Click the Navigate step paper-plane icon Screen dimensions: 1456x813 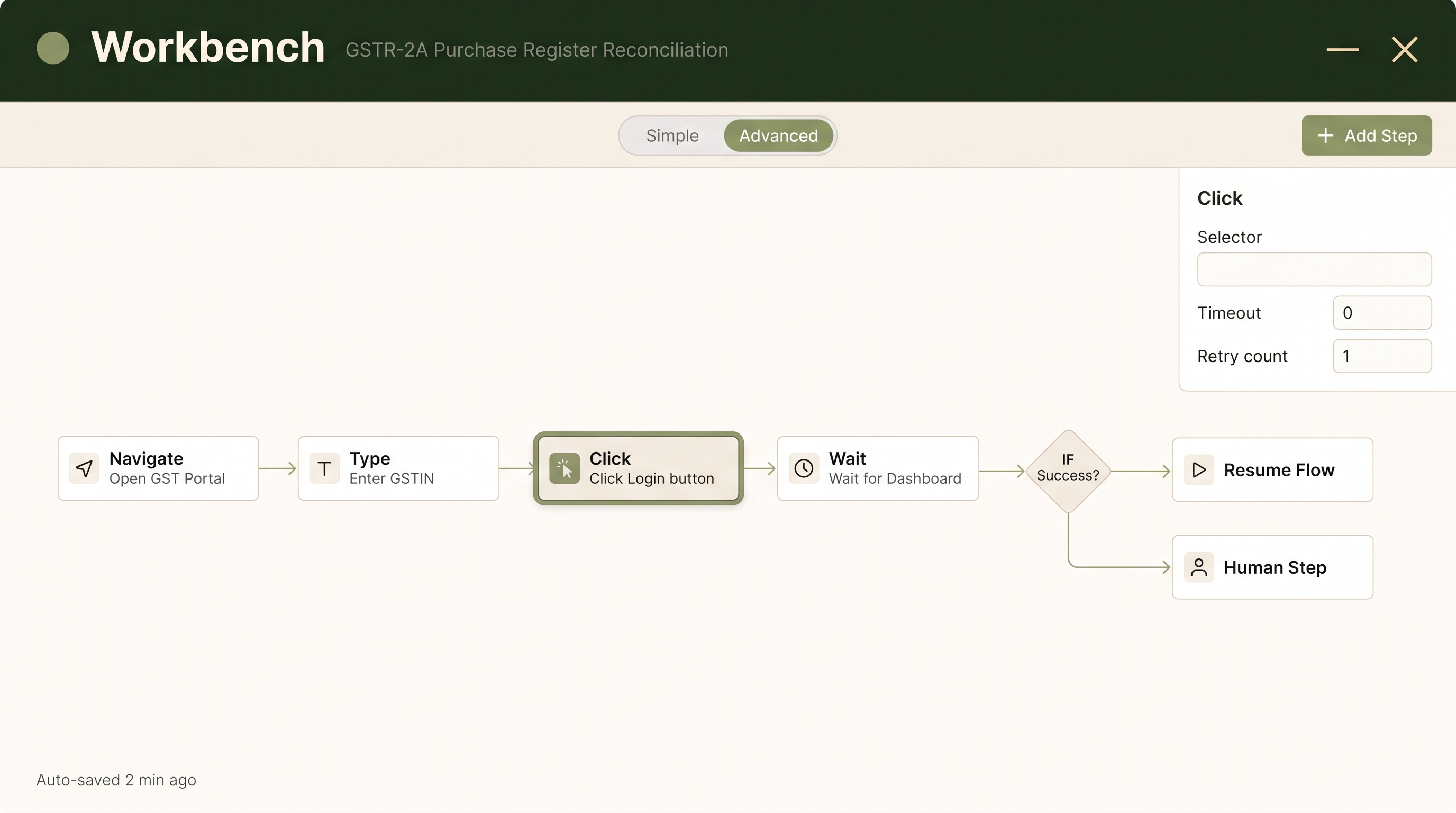click(x=84, y=468)
